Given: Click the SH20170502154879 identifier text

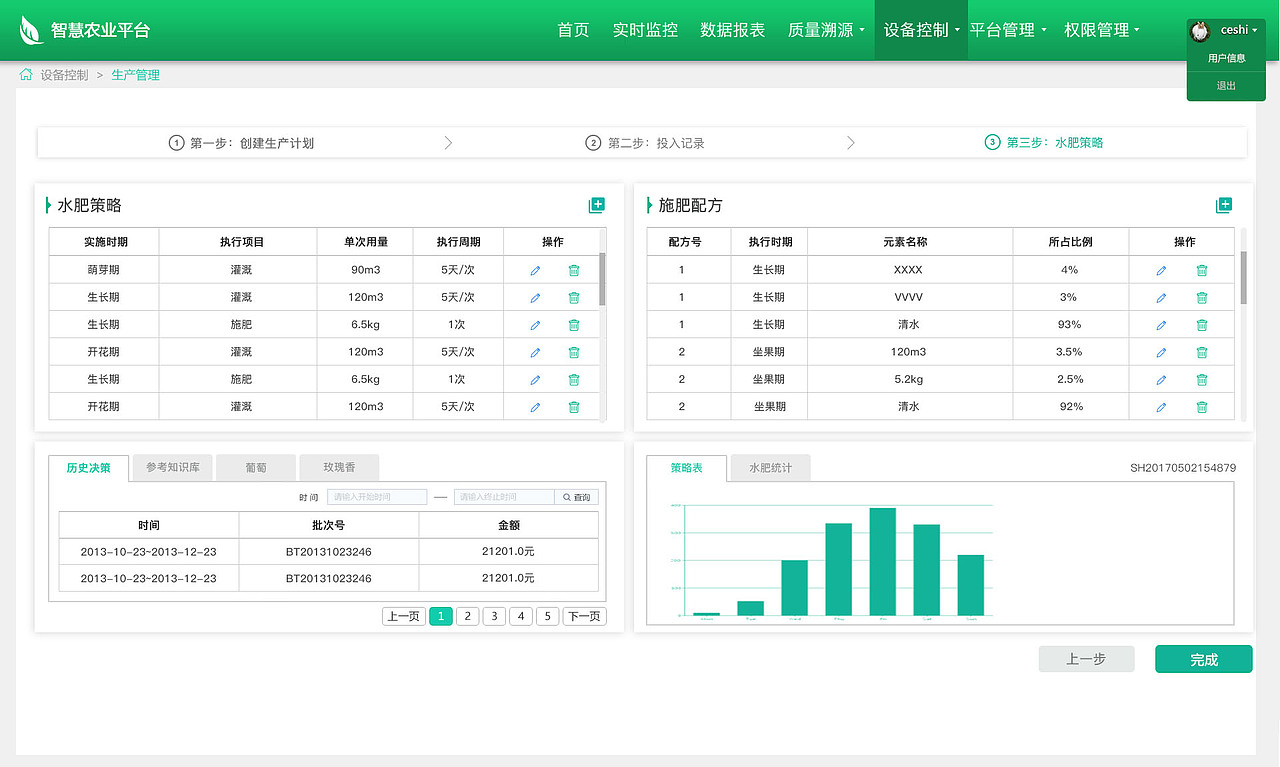Looking at the screenshot, I should (x=1183, y=468).
